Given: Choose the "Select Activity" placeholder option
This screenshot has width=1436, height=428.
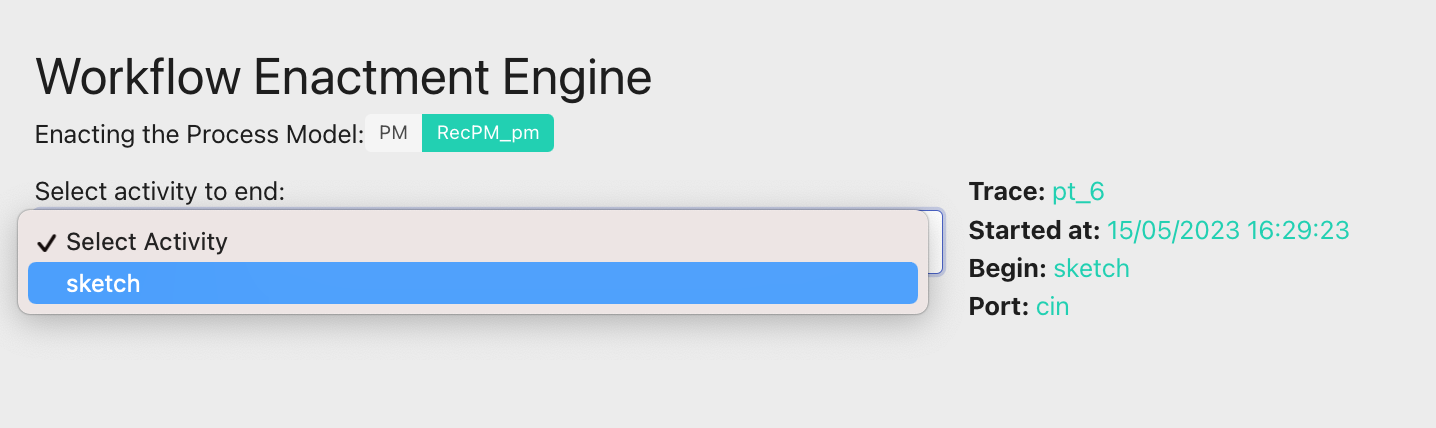Looking at the screenshot, I should pos(146,242).
